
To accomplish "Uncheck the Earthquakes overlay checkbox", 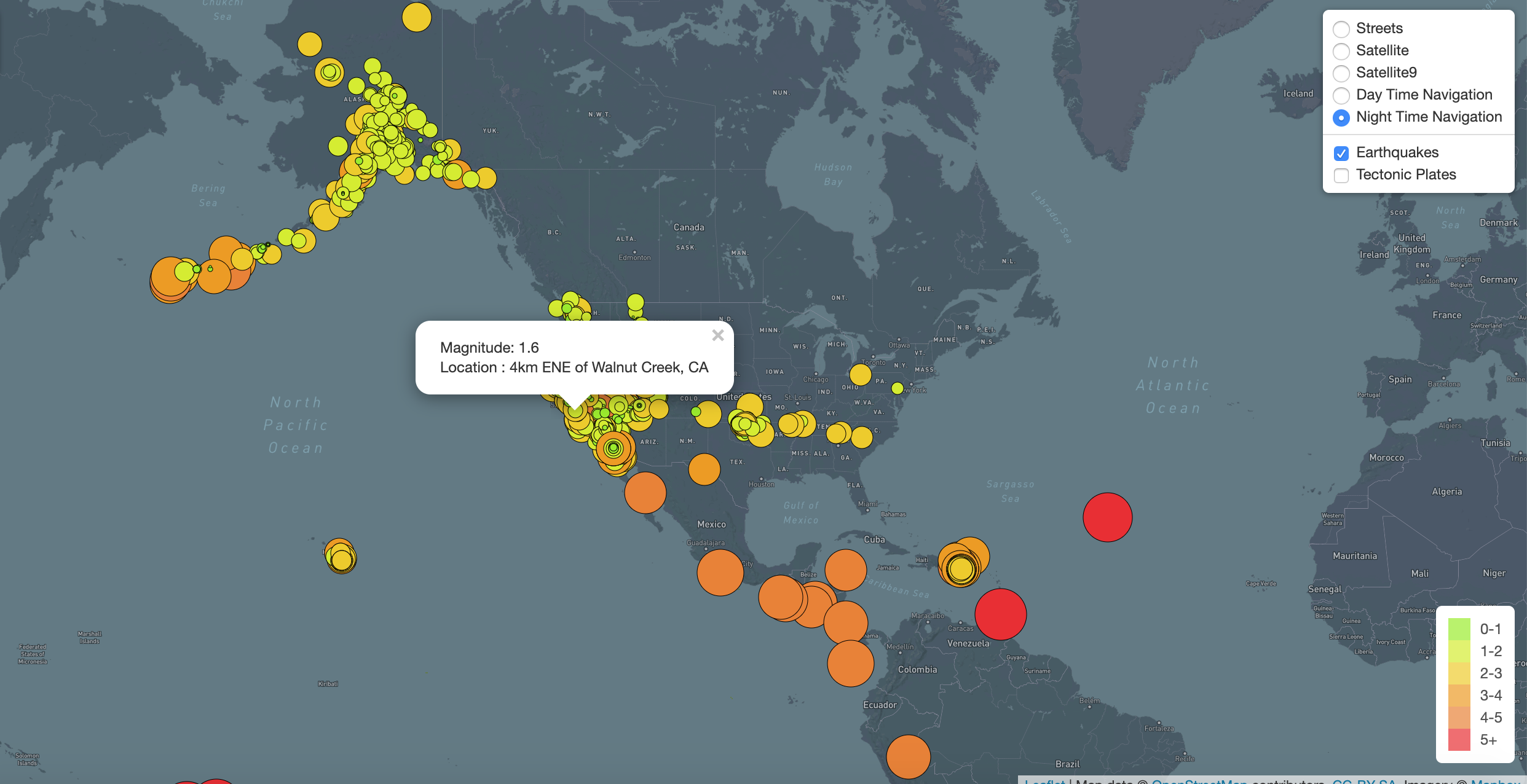I will tap(1341, 153).
